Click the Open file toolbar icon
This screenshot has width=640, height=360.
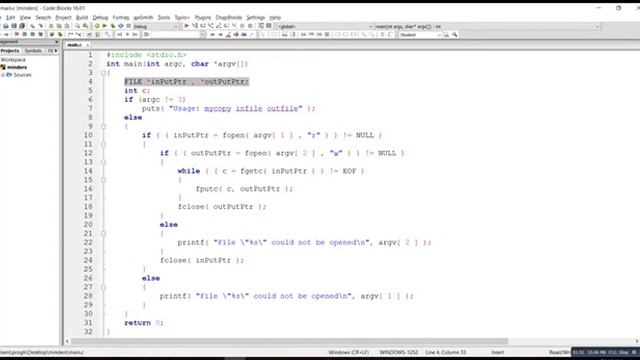tap(6, 26)
